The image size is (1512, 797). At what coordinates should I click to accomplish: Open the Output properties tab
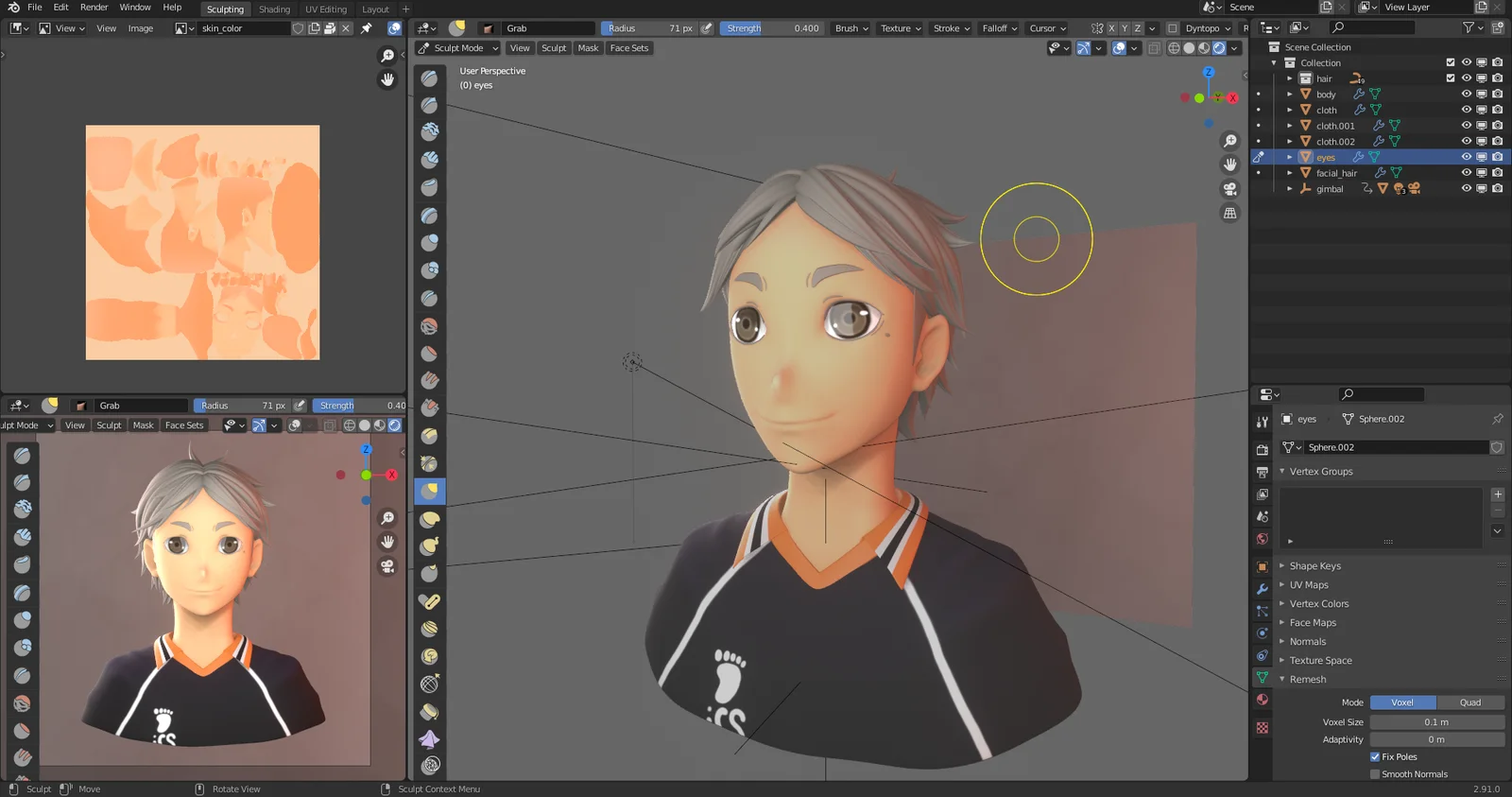click(1263, 472)
